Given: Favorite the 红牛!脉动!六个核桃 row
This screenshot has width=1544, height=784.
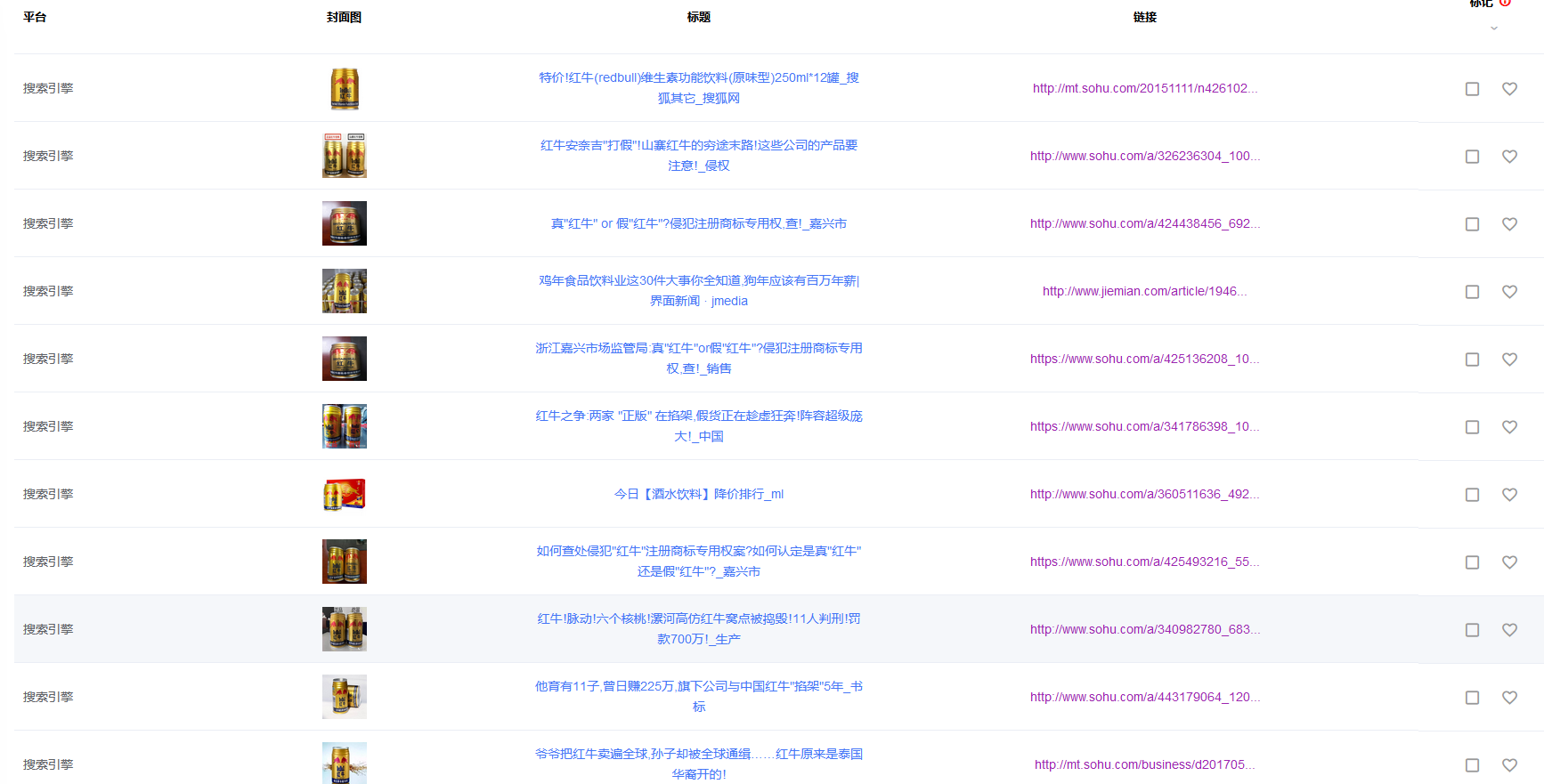Looking at the screenshot, I should [x=1509, y=630].
